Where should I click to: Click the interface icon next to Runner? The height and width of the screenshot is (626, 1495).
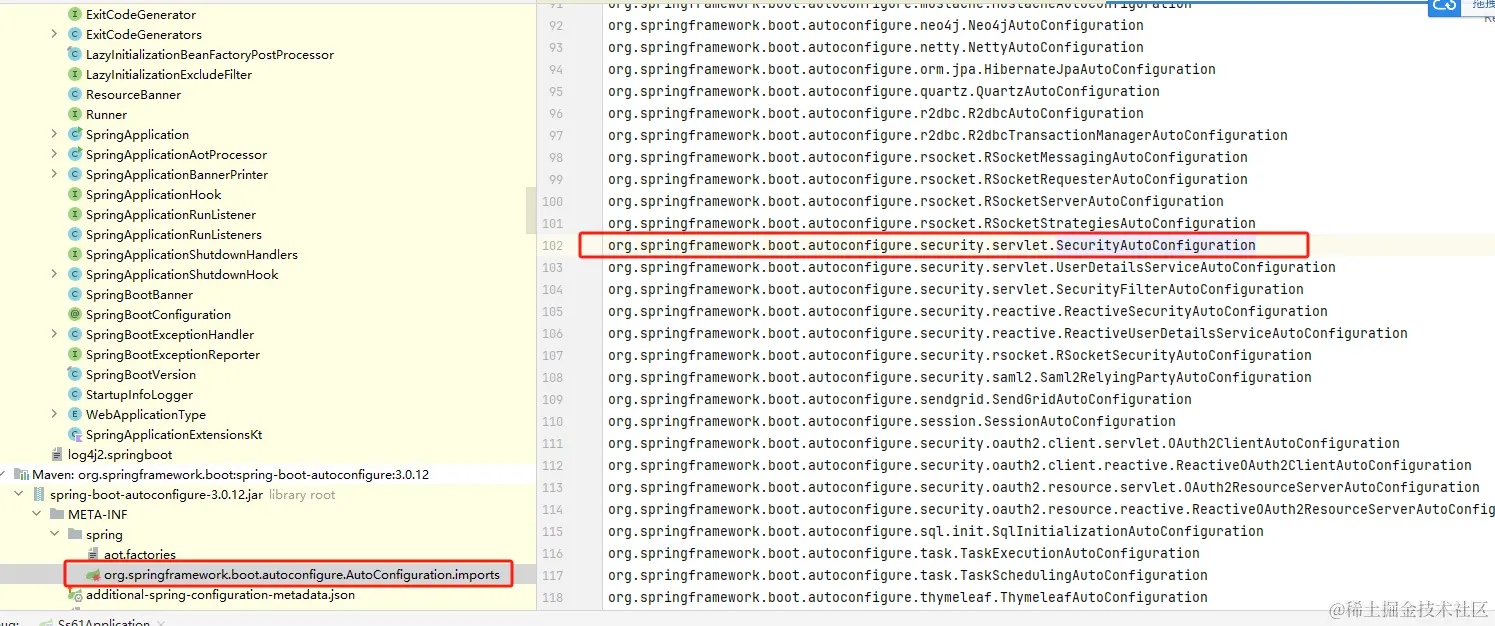pos(74,115)
